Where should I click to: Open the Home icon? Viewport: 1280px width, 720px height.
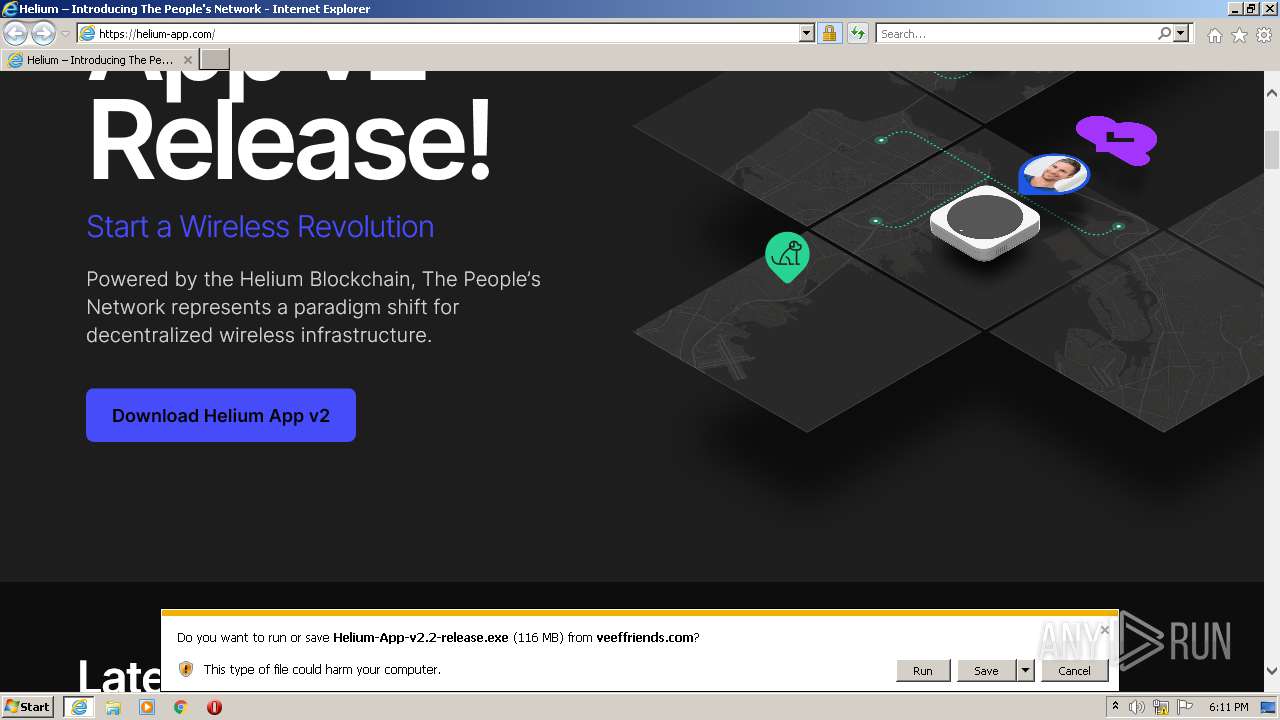point(1214,35)
